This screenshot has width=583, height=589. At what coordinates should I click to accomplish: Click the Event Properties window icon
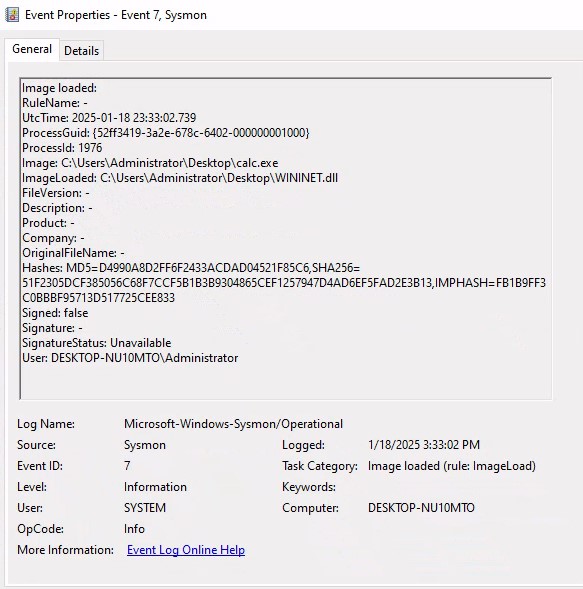[12, 15]
